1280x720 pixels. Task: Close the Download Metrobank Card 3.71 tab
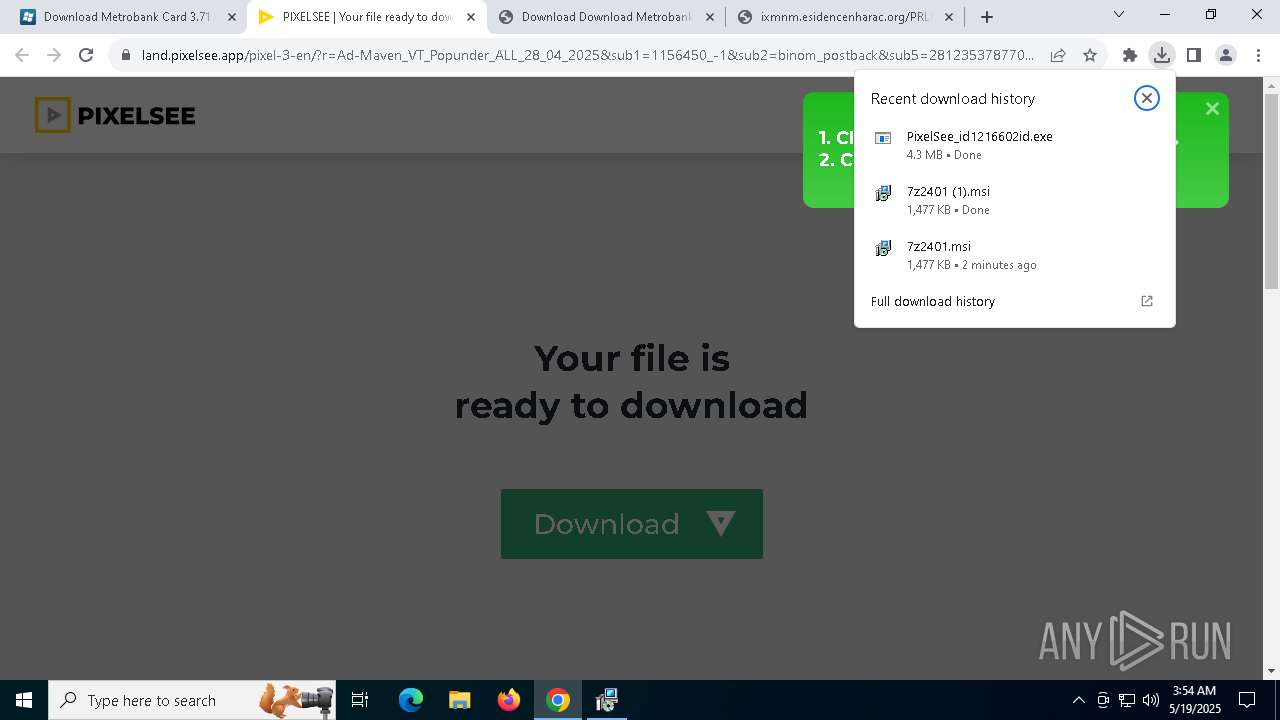click(232, 17)
